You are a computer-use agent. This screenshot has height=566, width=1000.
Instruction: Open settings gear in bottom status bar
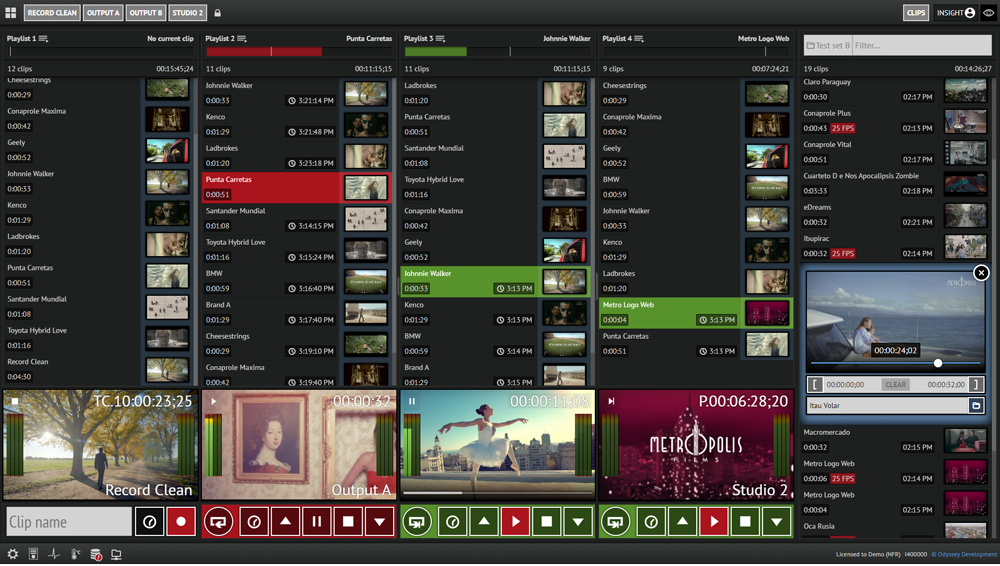[12, 554]
